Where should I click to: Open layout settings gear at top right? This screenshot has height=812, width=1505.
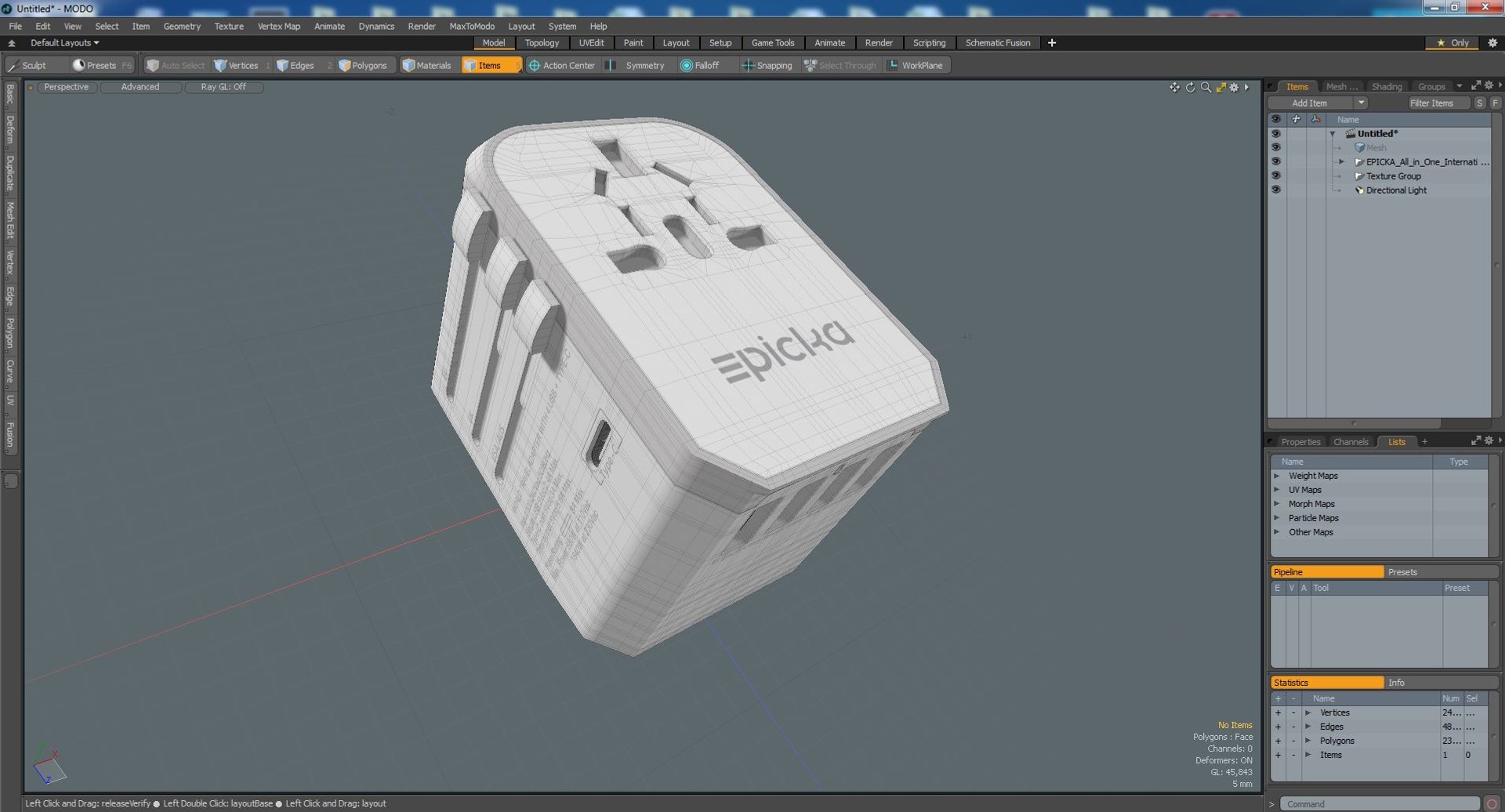point(1492,43)
